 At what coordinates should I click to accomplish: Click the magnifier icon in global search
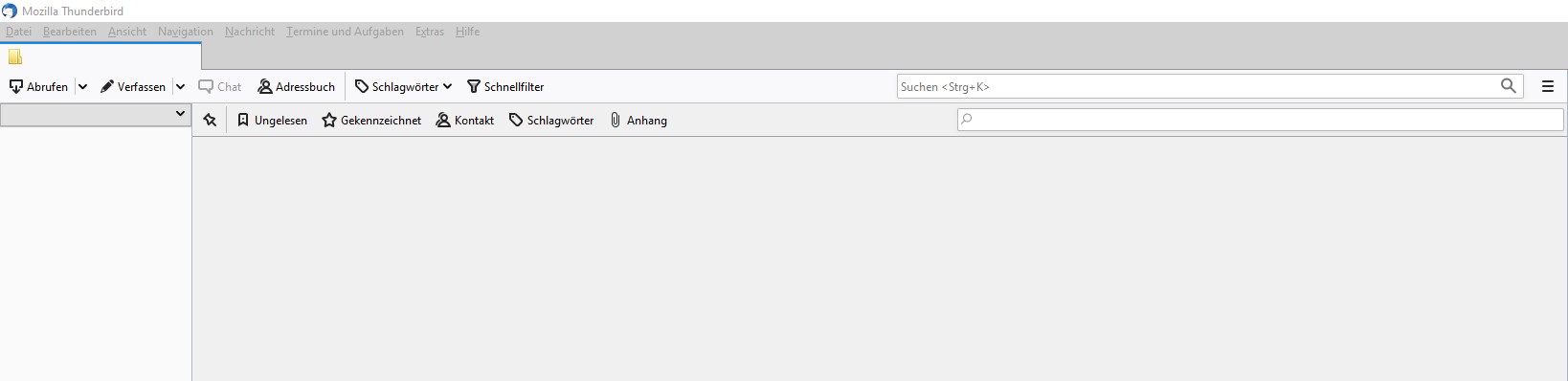1509,86
